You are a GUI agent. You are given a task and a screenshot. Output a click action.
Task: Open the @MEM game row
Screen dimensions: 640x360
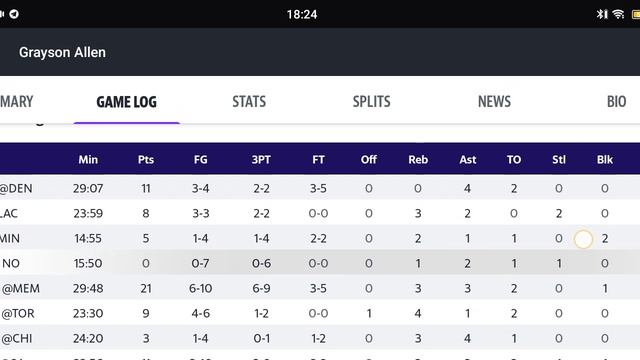(x=320, y=288)
